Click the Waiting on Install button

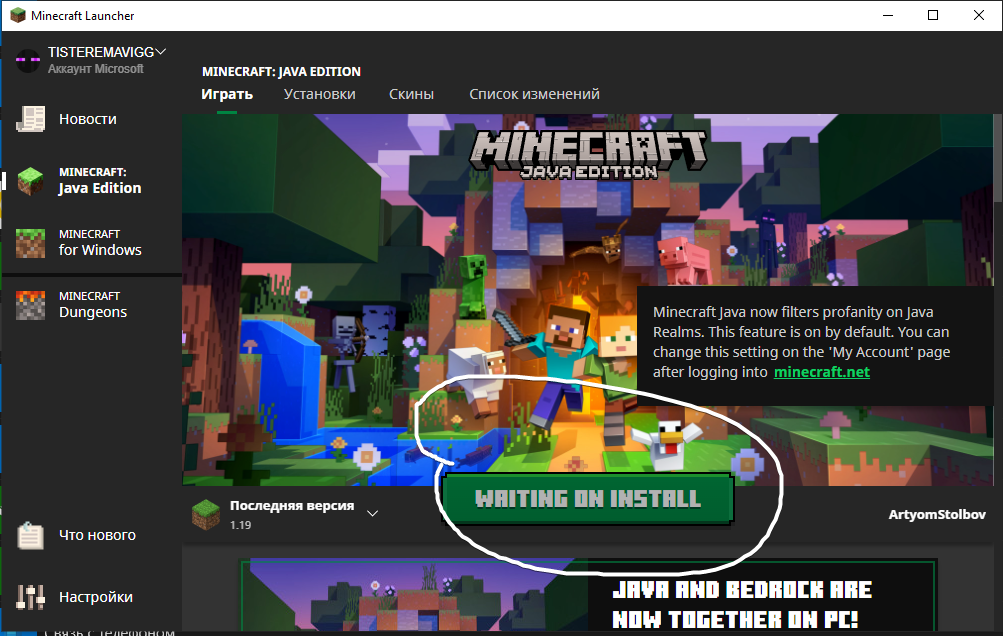587,499
